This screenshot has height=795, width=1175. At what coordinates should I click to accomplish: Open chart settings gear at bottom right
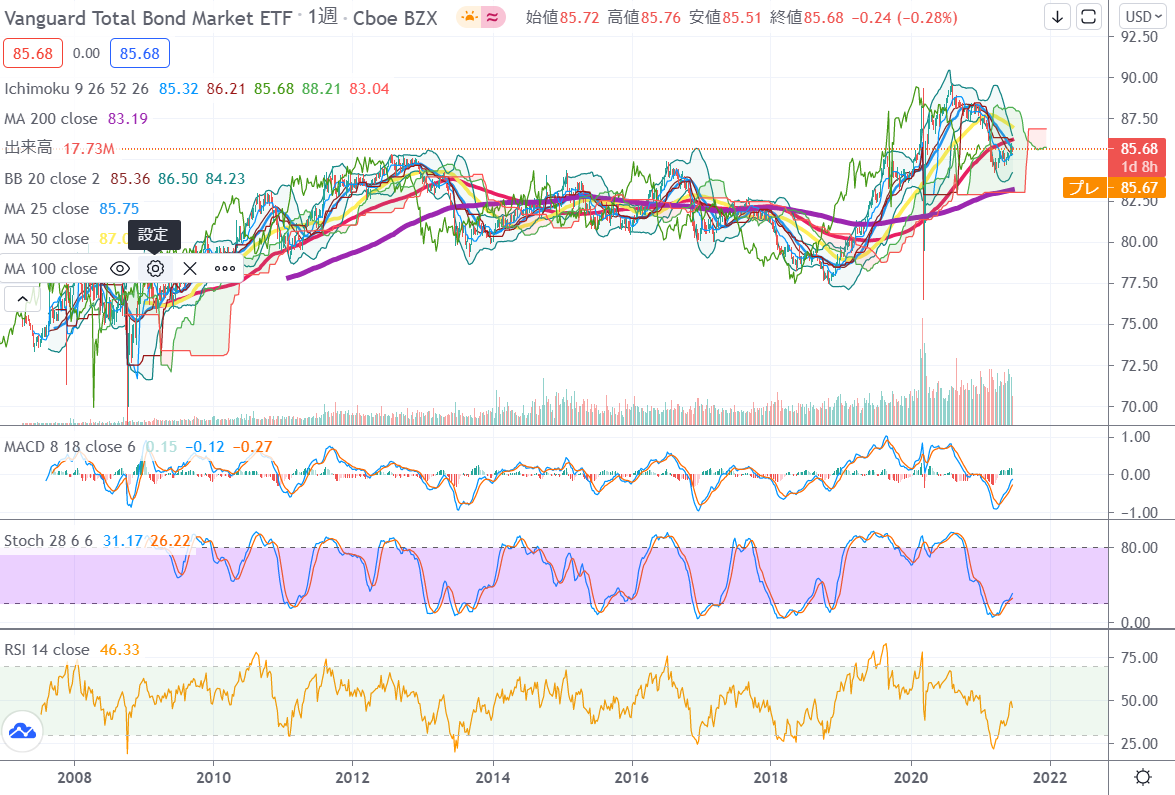[1143, 777]
